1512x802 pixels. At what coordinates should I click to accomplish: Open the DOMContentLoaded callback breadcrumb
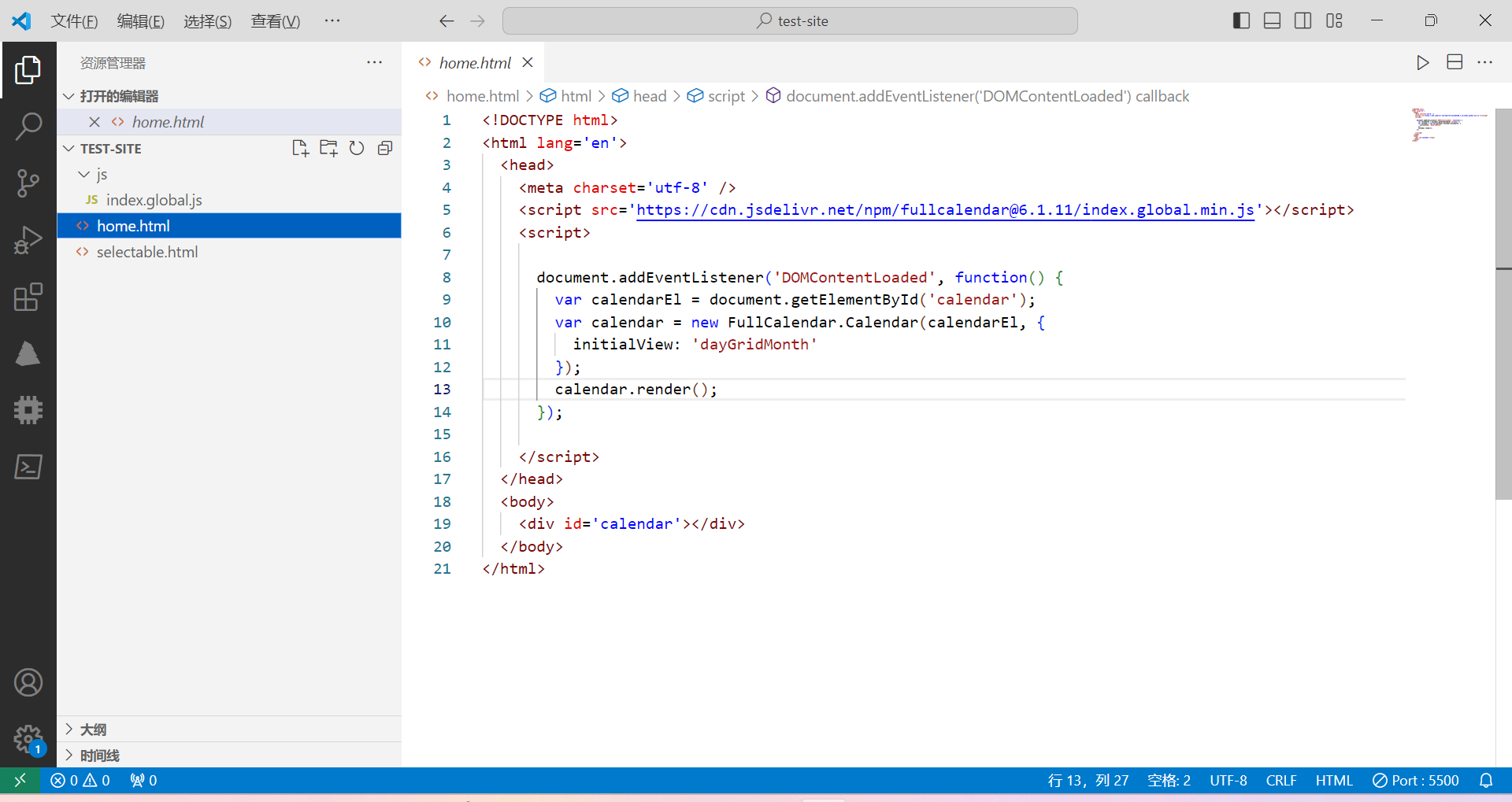[x=977, y=96]
